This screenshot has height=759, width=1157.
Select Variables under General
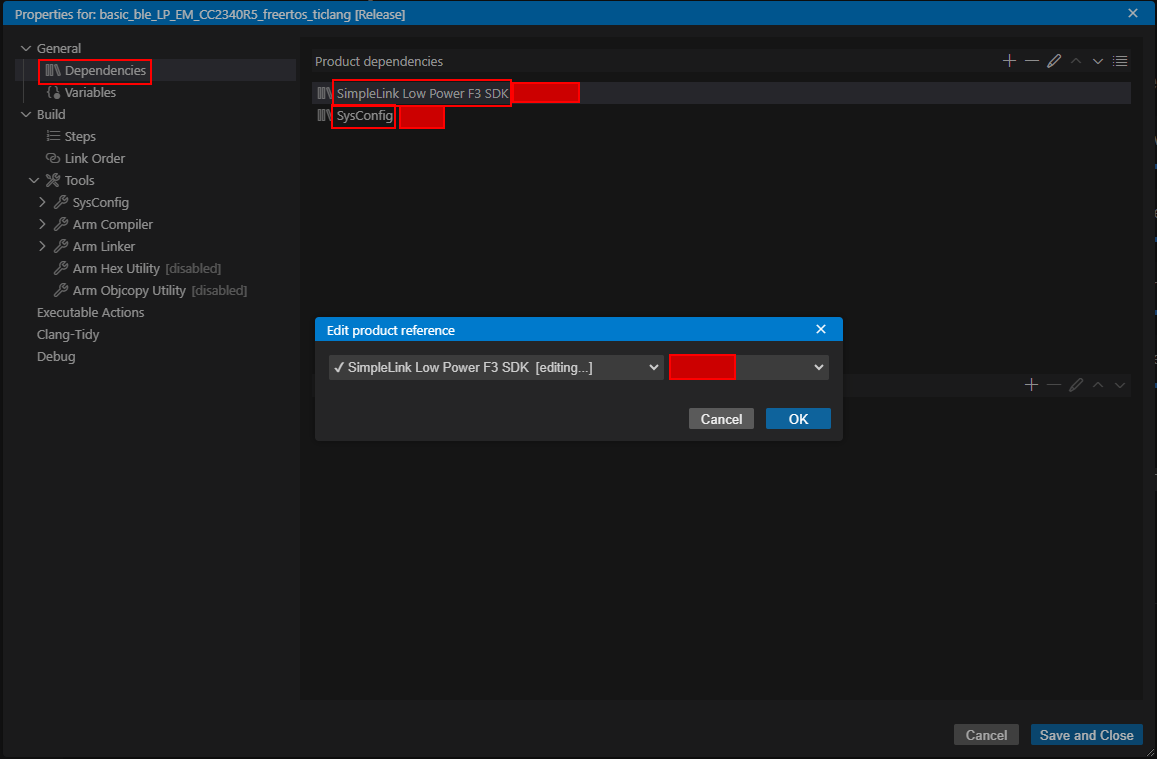90,93
